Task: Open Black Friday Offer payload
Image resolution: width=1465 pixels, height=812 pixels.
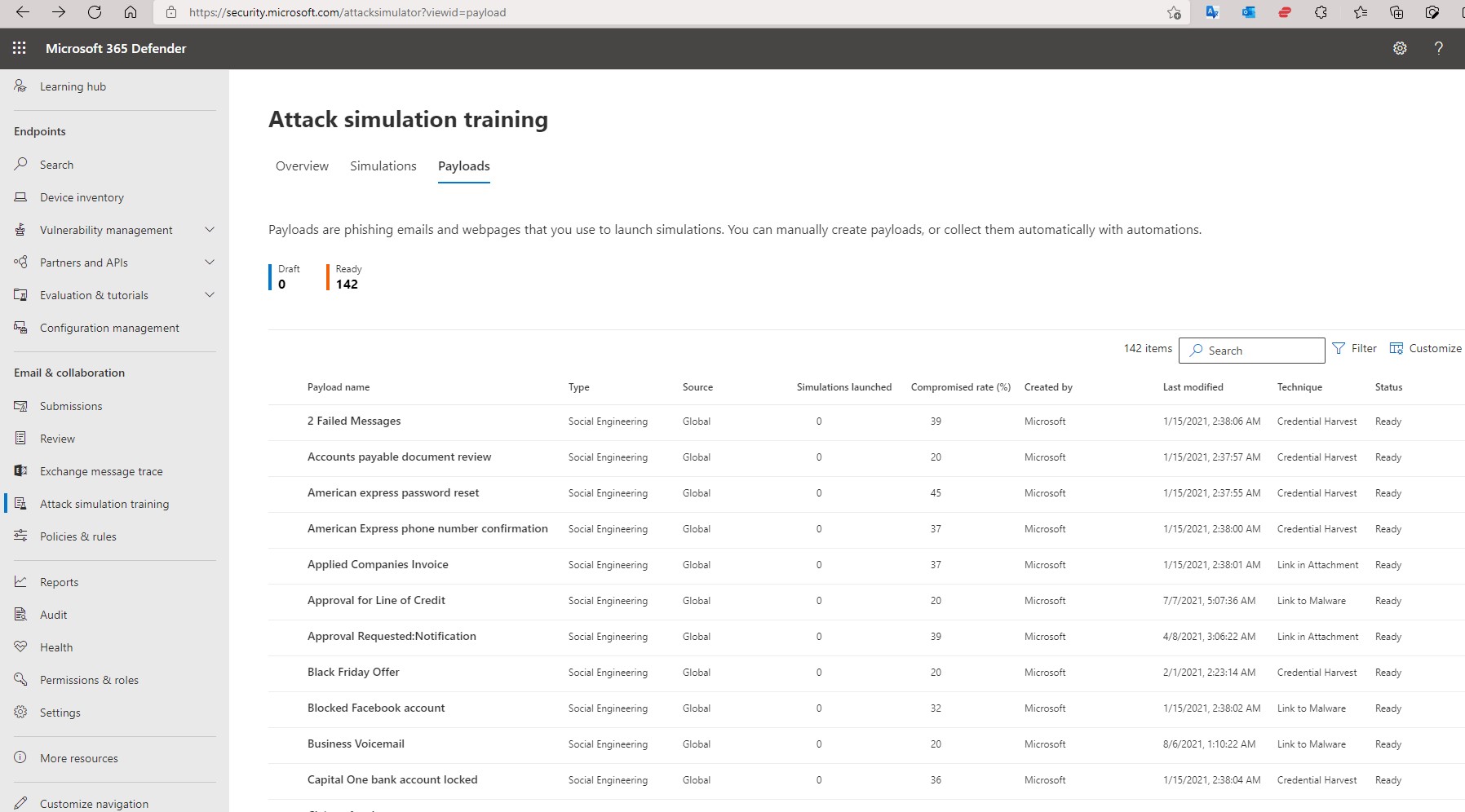Action: tap(353, 673)
